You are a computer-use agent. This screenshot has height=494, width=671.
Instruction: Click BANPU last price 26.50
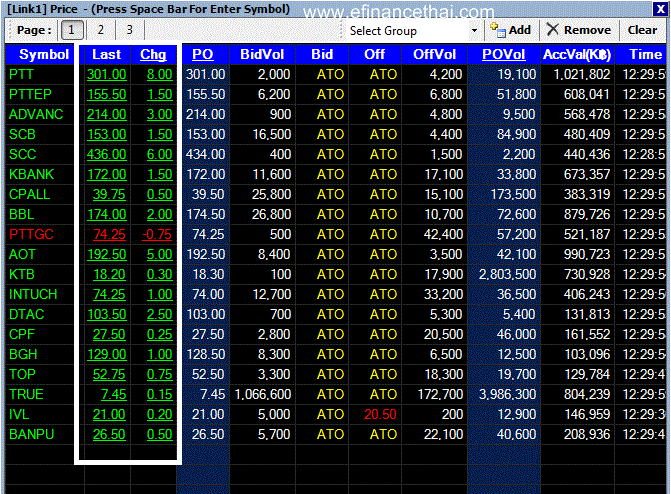click(110, 435)
